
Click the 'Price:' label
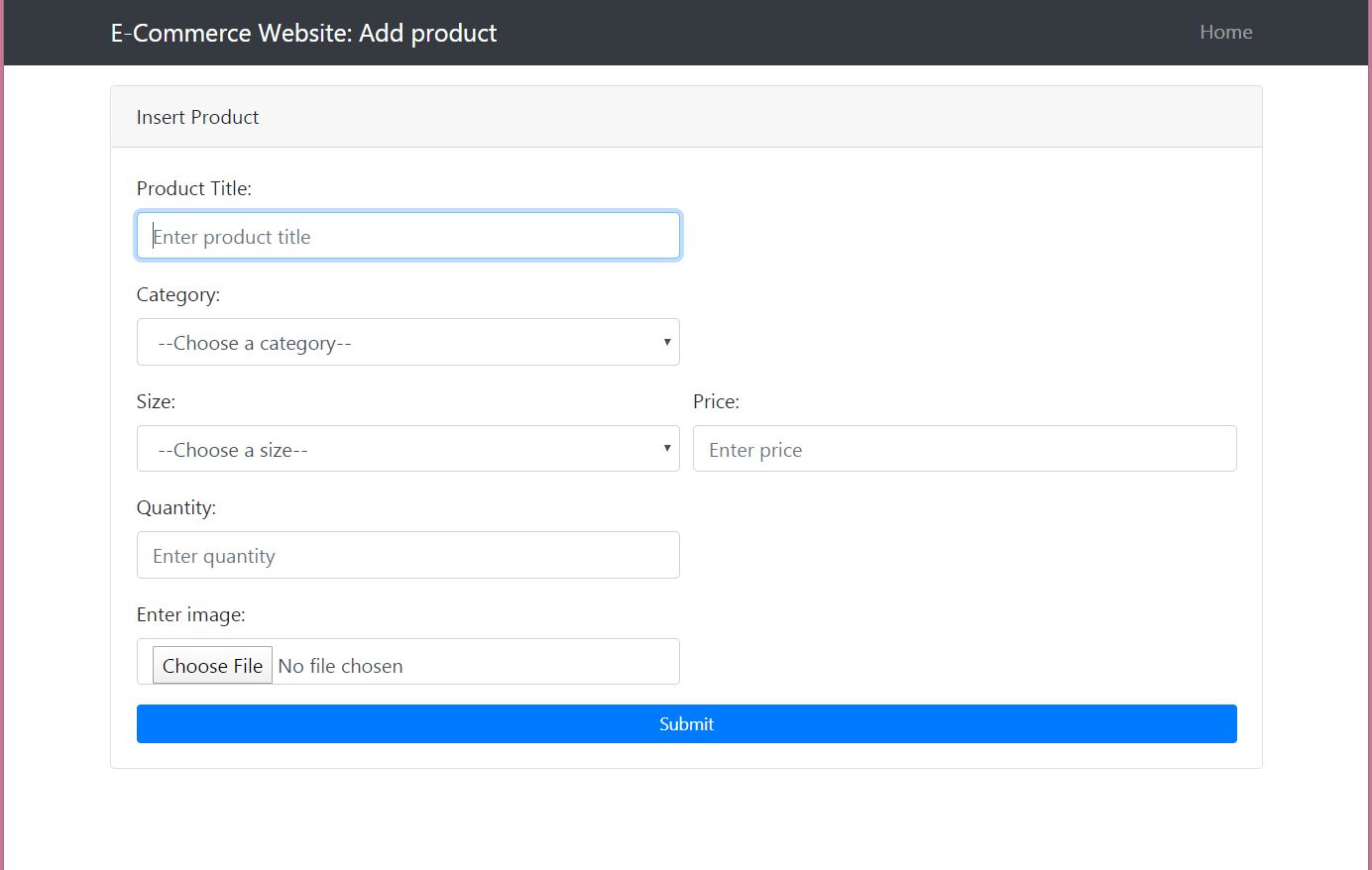pos(716,401)
